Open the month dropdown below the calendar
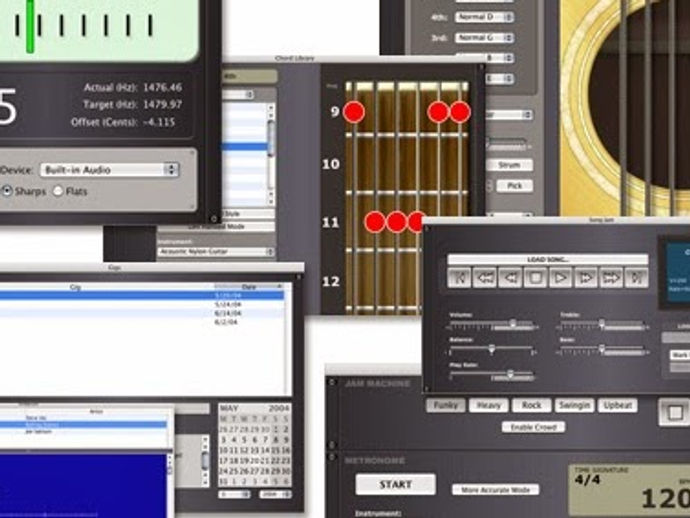The height and width of the screenshot is (518, 690). (234, 494)
